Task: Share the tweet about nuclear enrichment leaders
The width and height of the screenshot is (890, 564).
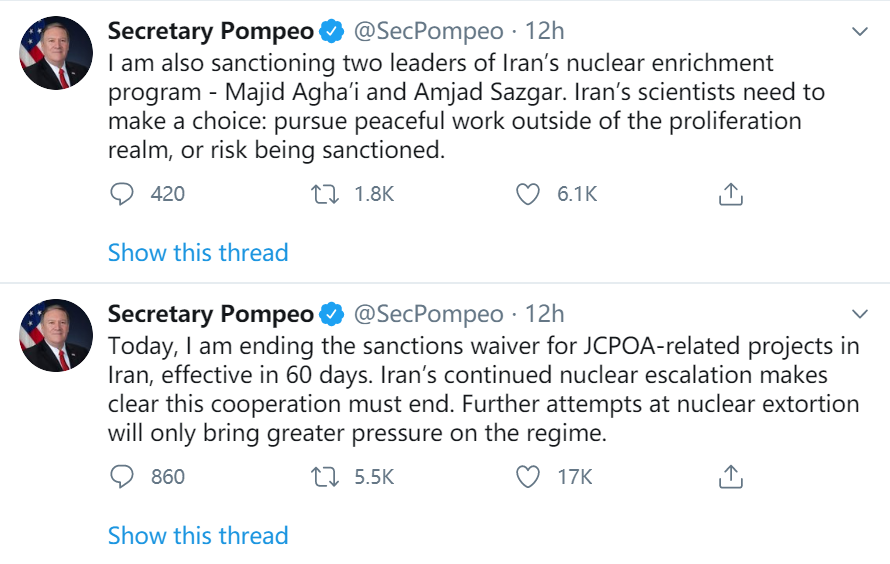Action: [731, 194]
